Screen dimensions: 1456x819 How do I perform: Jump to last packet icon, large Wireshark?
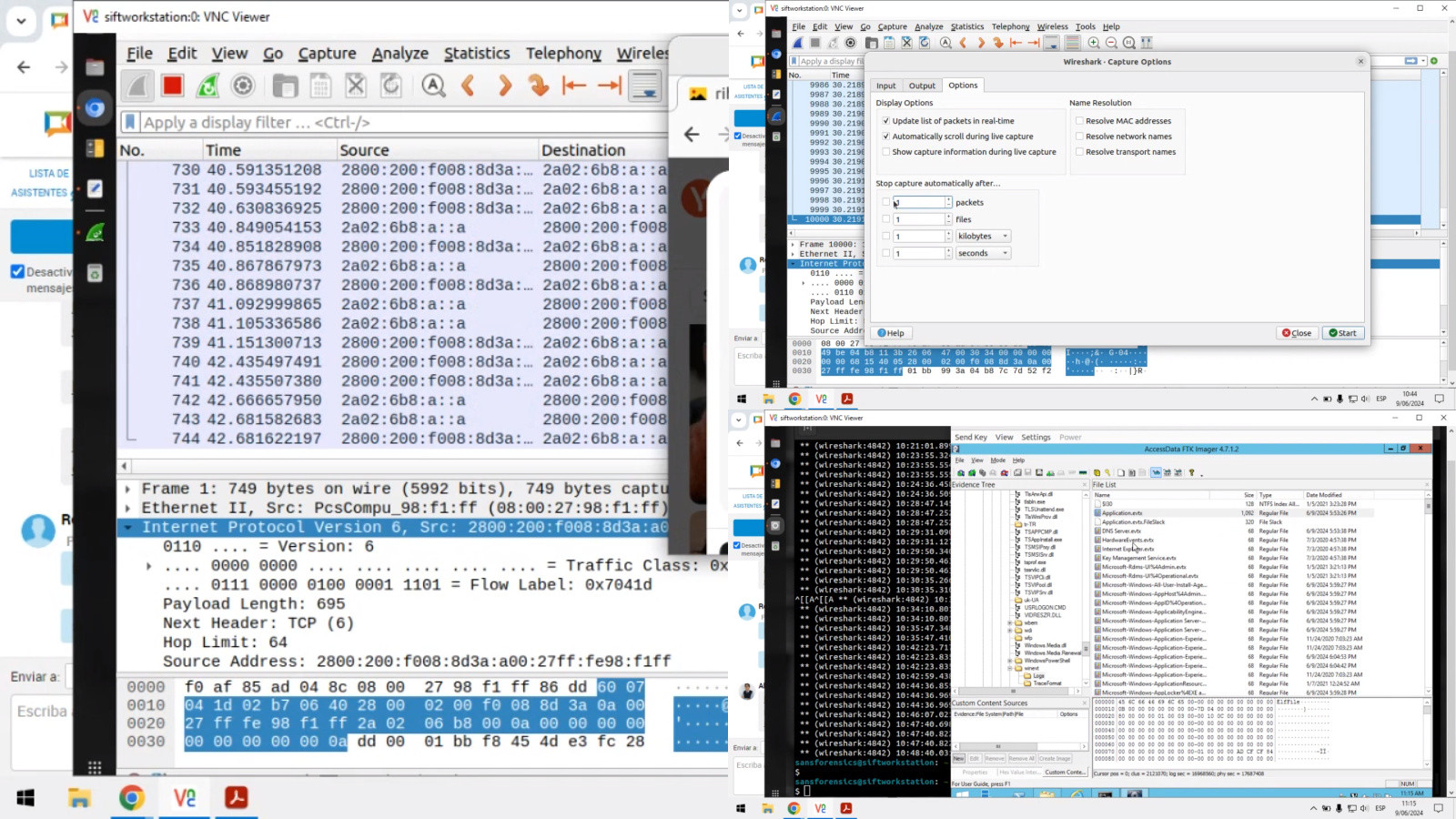point(609,86)
